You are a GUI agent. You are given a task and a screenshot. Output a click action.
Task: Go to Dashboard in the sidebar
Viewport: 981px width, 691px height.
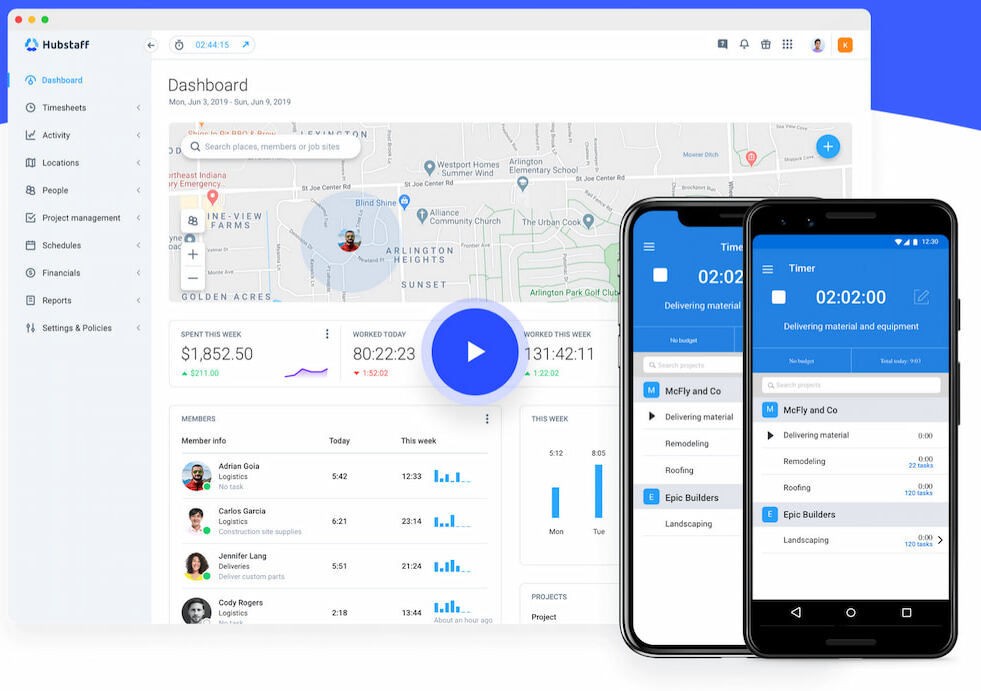(62, 80)
